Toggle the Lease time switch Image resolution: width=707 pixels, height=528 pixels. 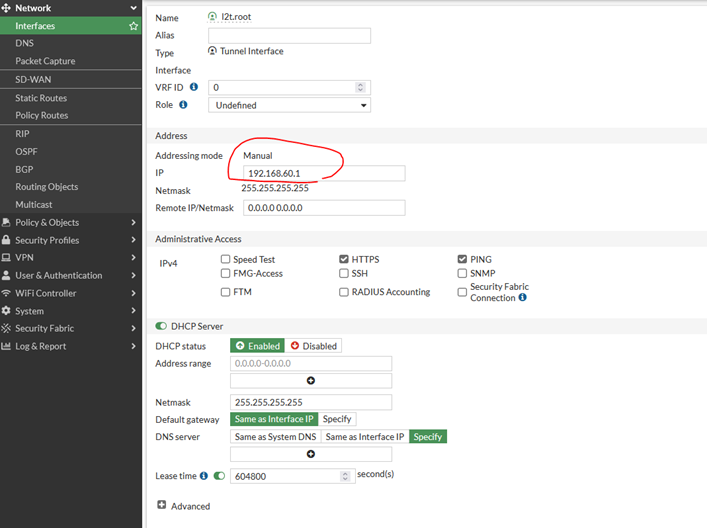tap(219, 476)
